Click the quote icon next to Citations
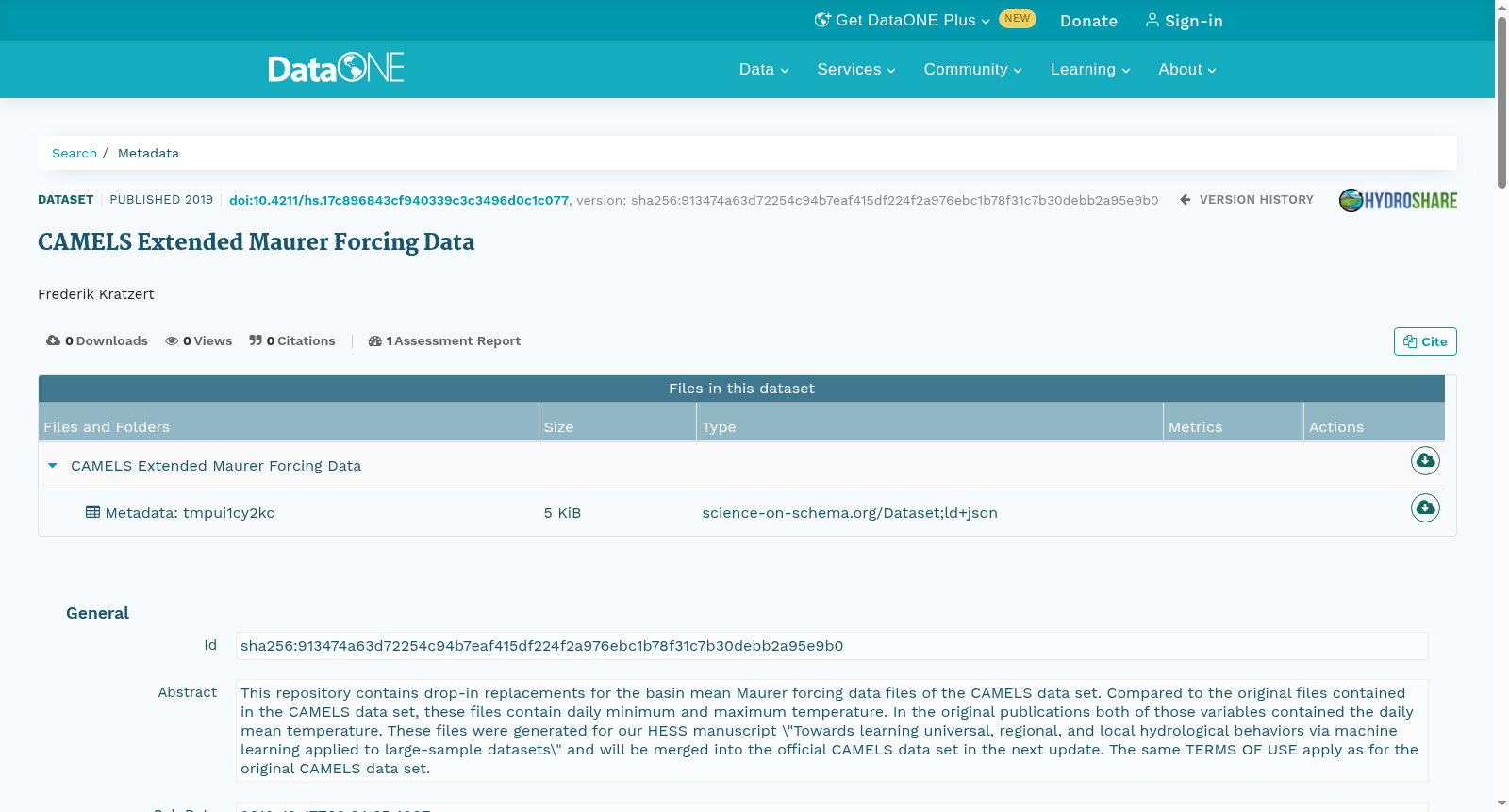The width and height of the screenshot is (1509, 812). point(256,340)
